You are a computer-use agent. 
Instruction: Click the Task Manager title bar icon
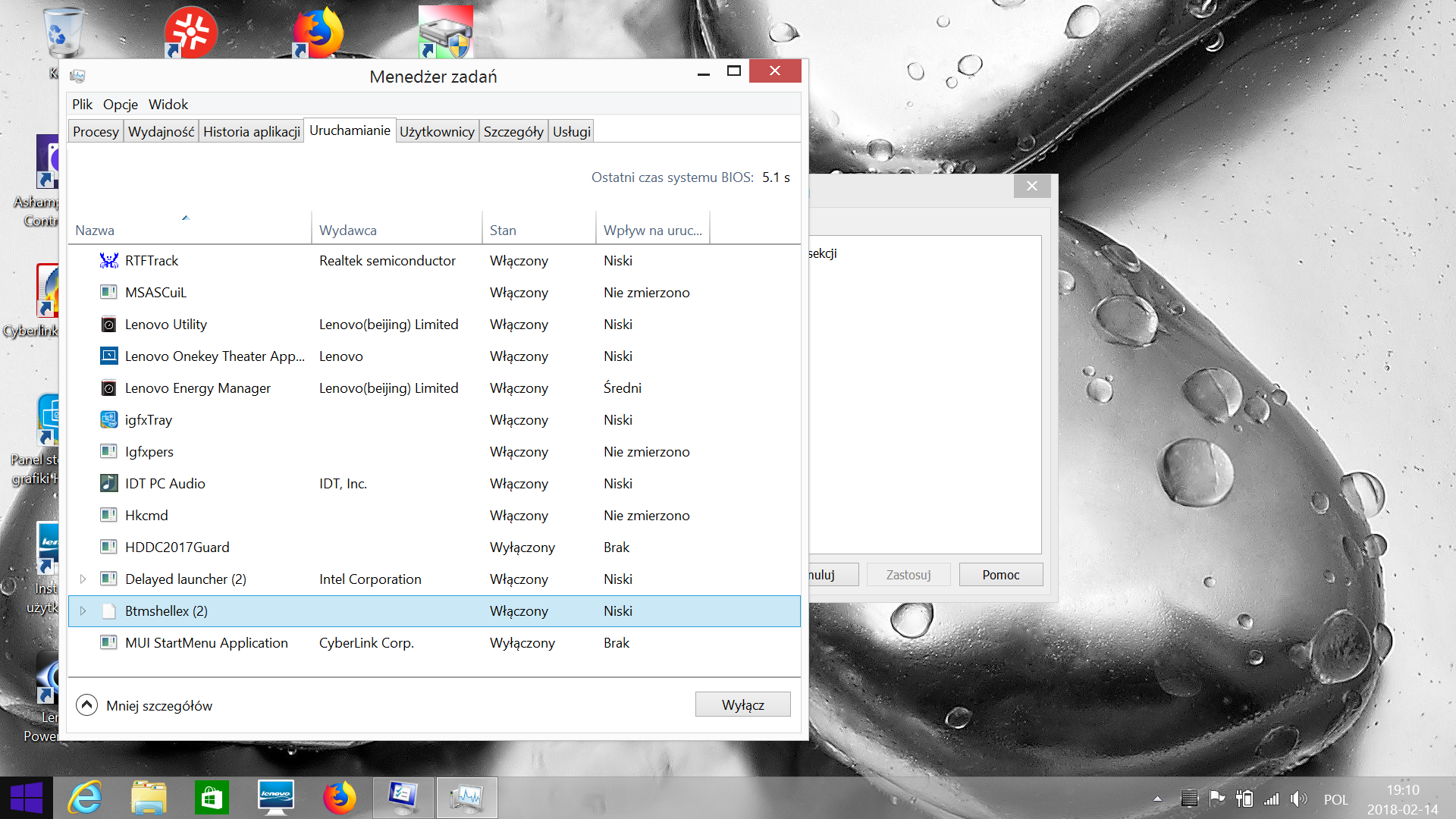[x=77, y=76]
